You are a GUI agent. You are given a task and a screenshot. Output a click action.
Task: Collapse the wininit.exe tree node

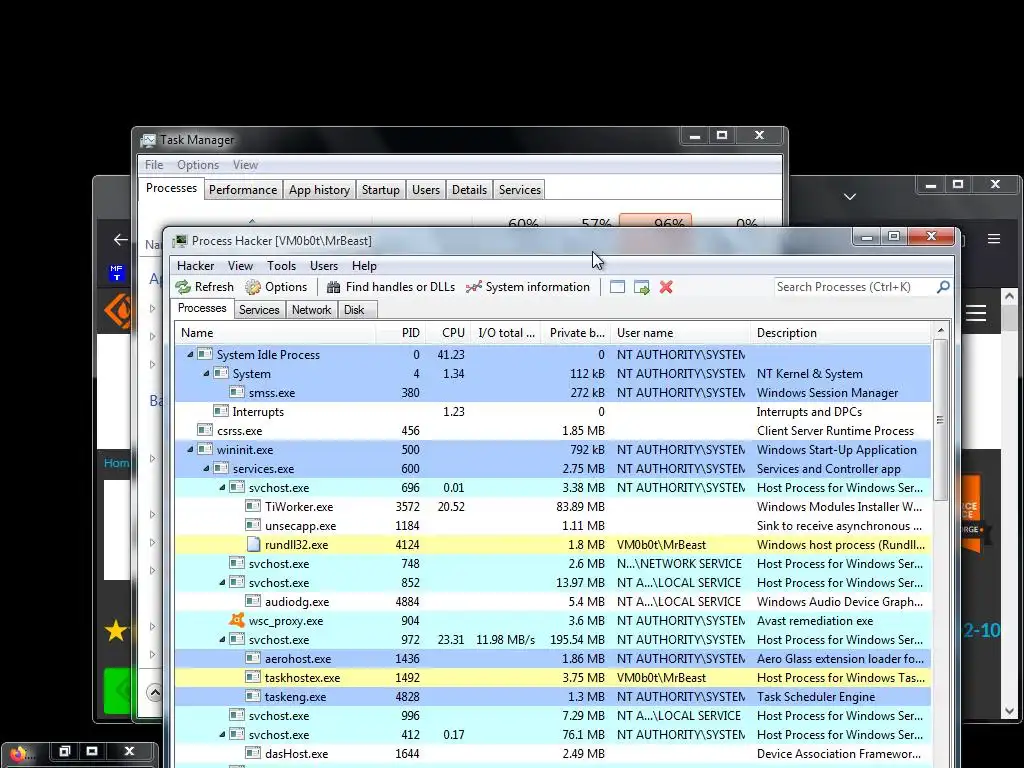(190, 449)
